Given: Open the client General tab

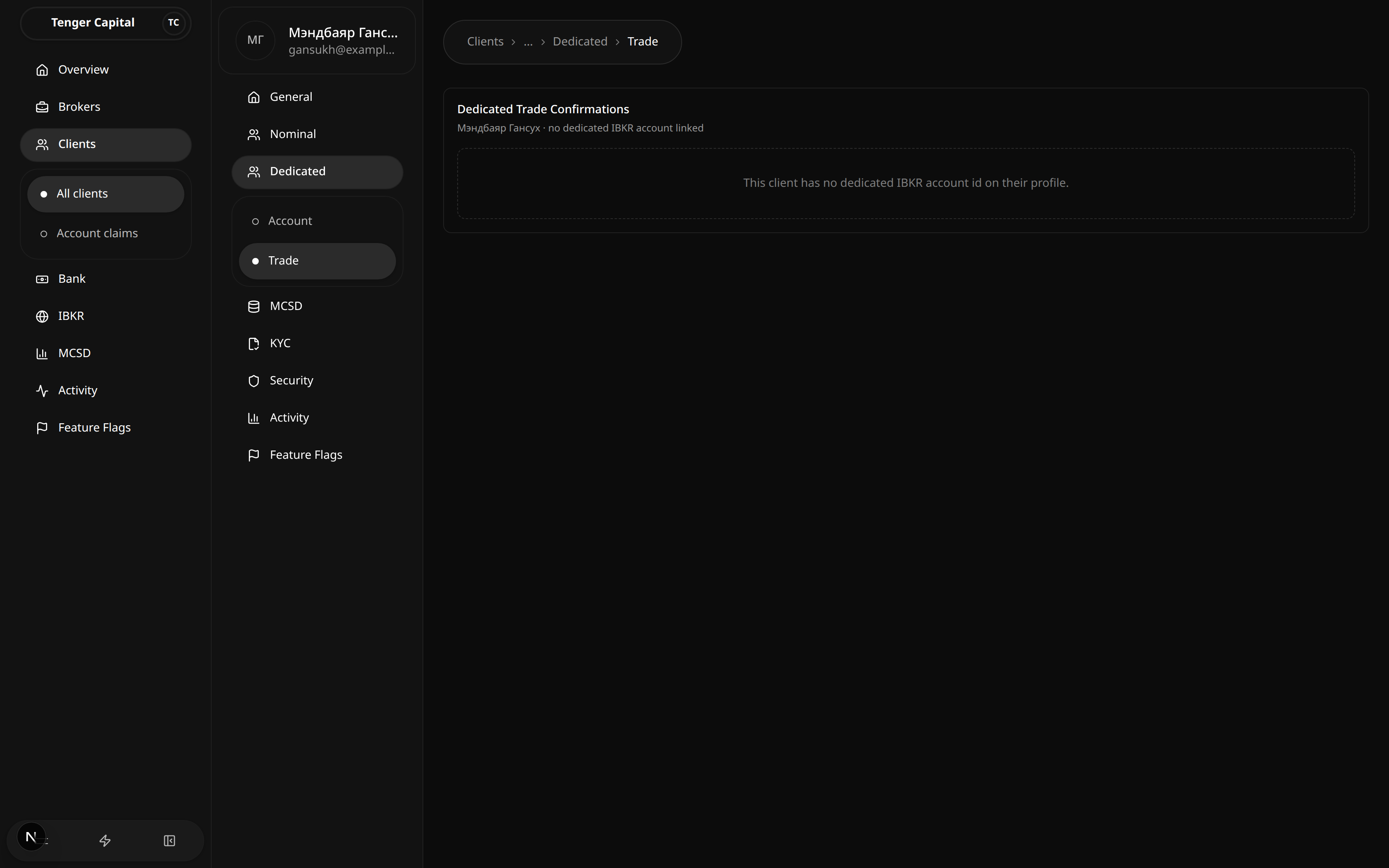Looking at the screenshot, I should coord(317,97).
